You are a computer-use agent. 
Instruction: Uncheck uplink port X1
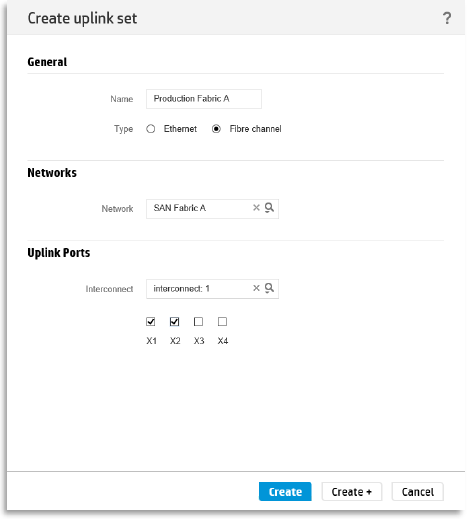coord(151,321)
